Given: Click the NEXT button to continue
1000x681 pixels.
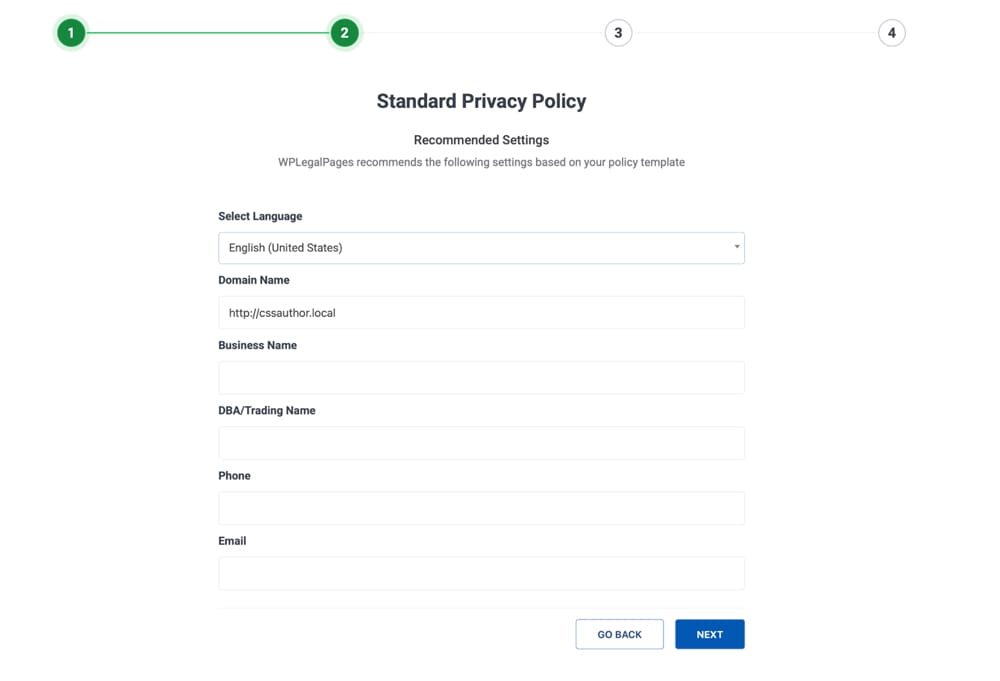Looking at the screenshot, I should pyautogui.click(x=709, y=633).
